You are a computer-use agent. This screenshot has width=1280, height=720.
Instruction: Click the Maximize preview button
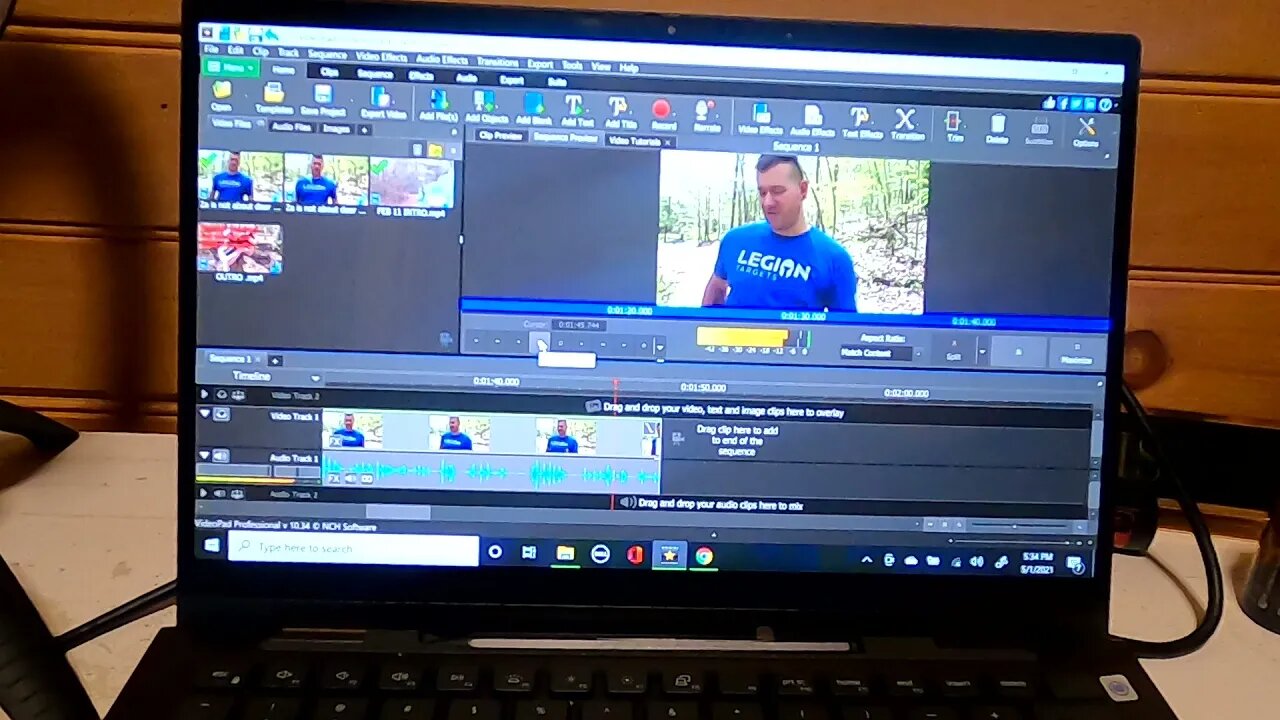tap(1077, 354)
